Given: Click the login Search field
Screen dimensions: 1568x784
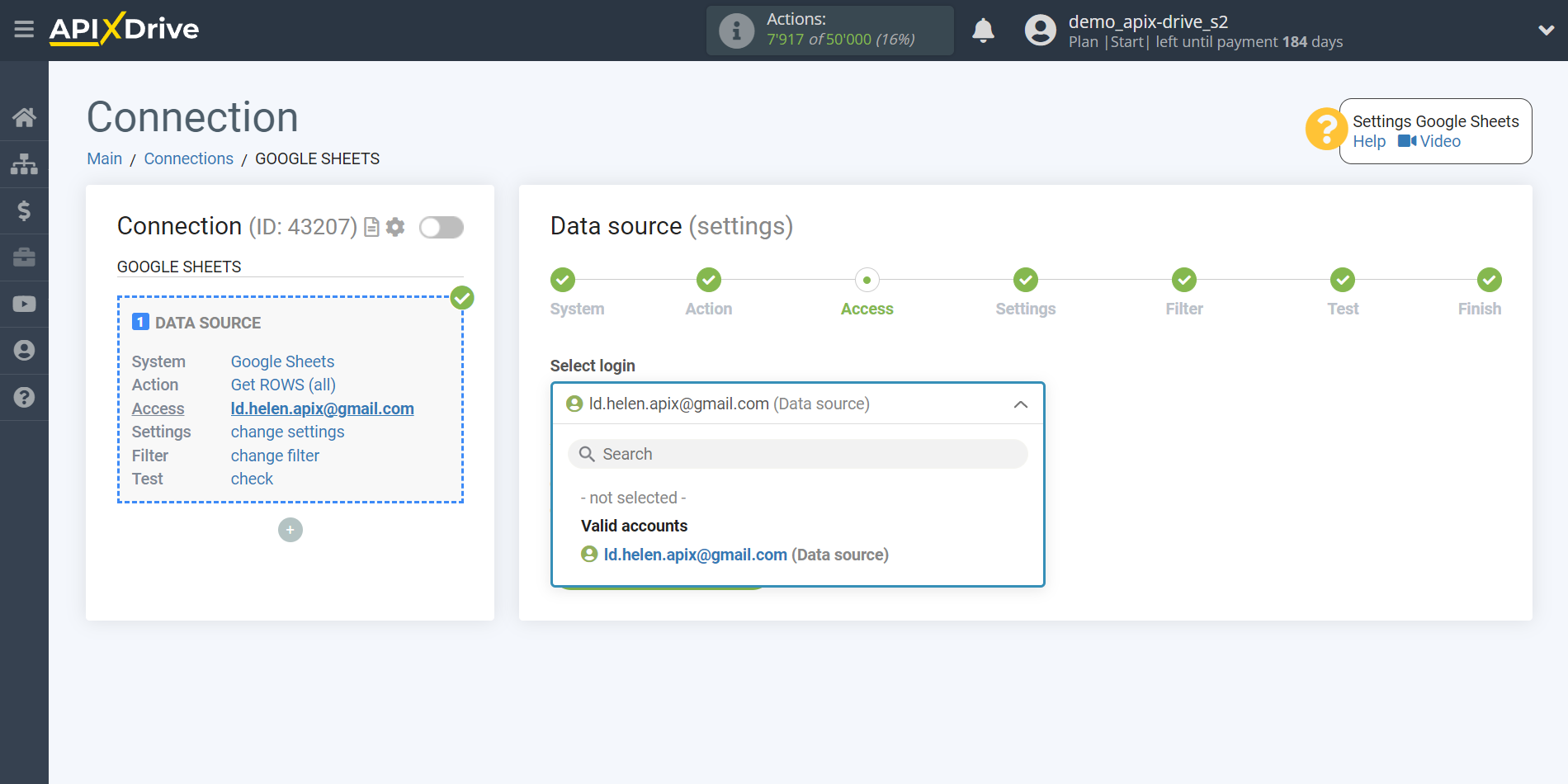Looking at the screenshot, I should click(x=797, y=454).
